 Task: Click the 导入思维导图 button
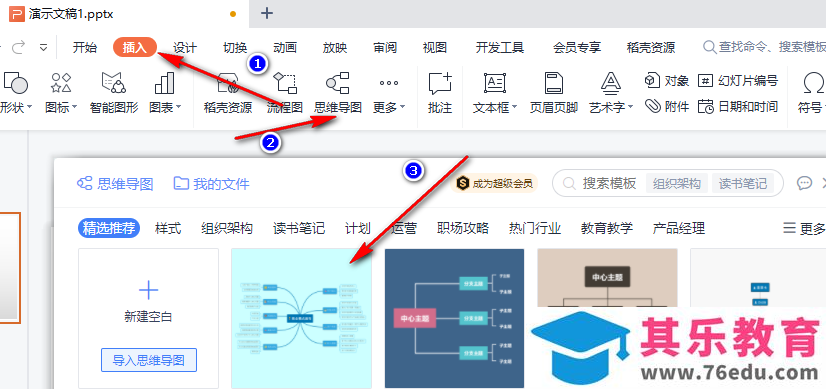(149, 361)
